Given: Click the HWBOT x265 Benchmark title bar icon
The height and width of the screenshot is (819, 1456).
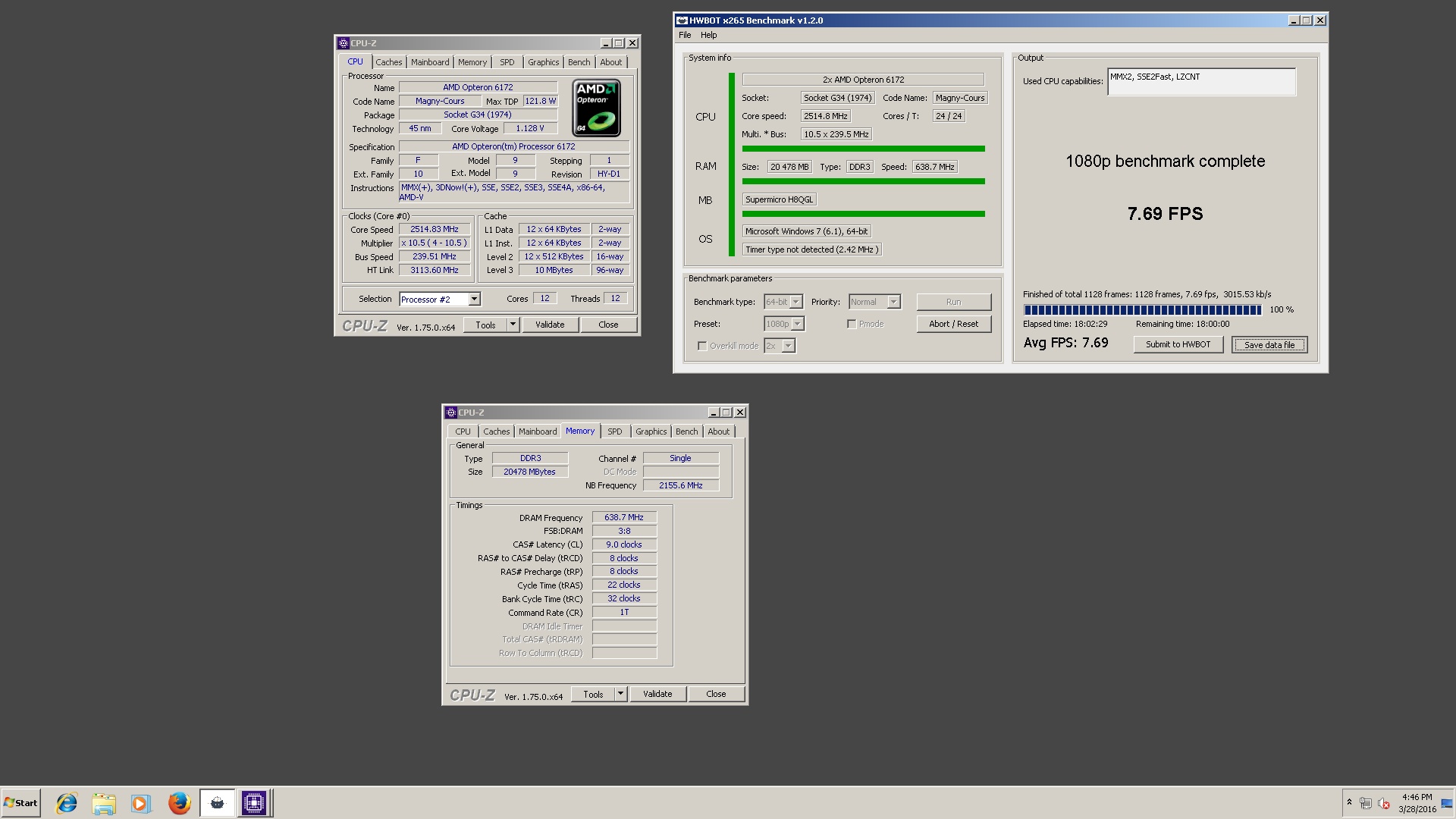Looking at the screenshot, I should click(x=682, y=20).
